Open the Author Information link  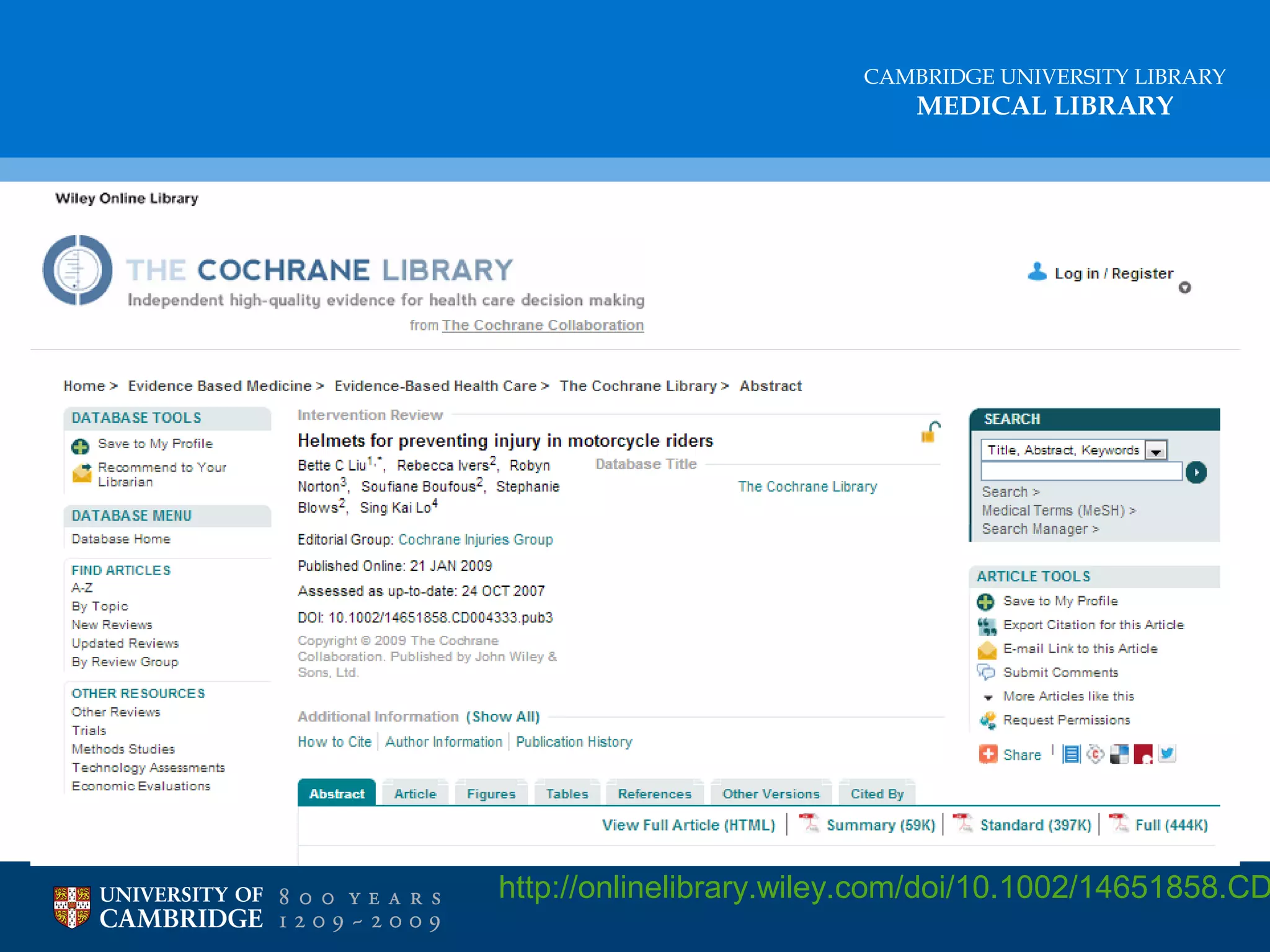(x=443, y=742)
